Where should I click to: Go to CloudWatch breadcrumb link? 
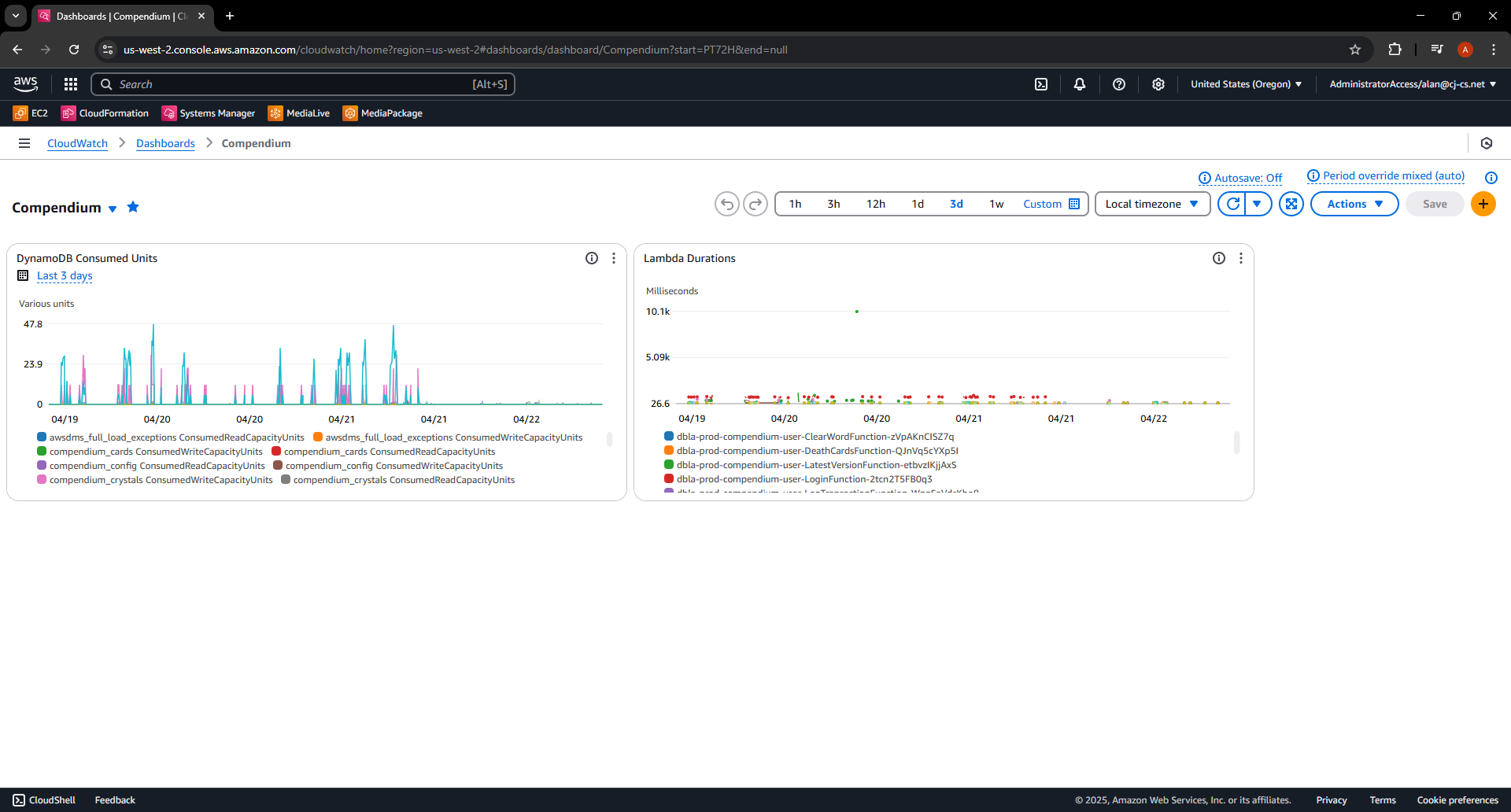pyautogui.click(x=77, y=143)
